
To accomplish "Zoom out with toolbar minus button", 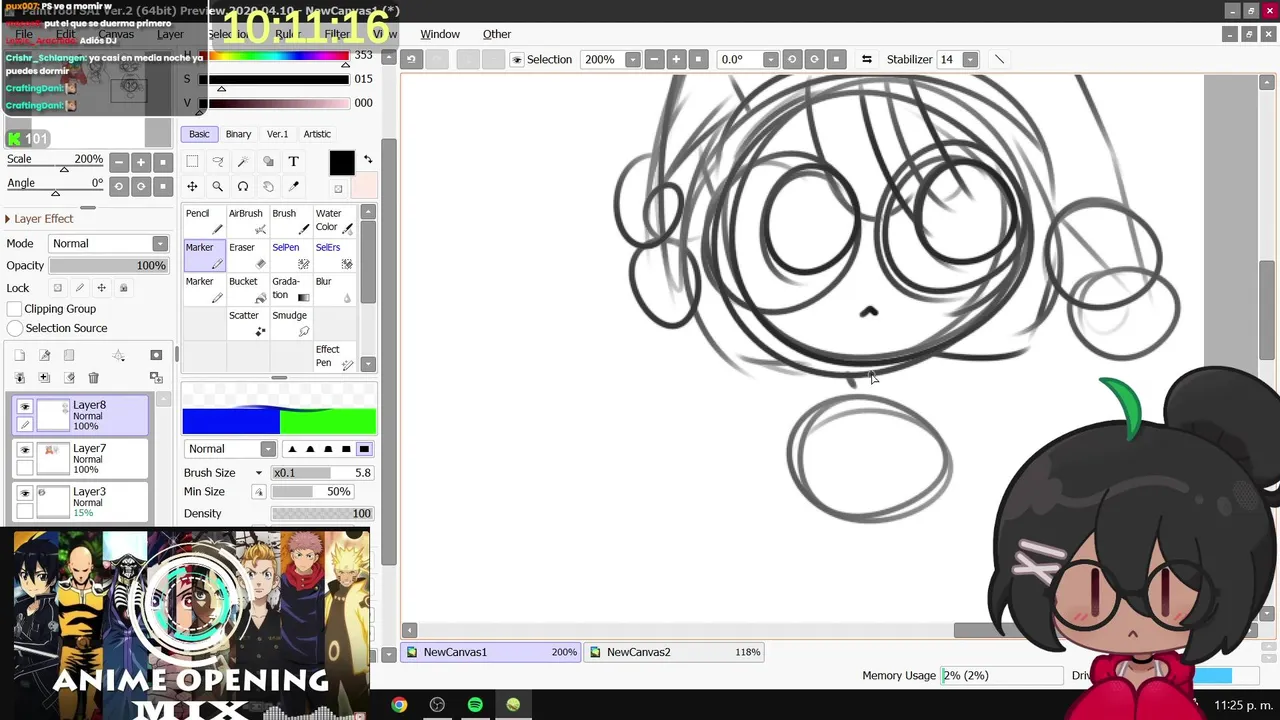I will 654,59.
